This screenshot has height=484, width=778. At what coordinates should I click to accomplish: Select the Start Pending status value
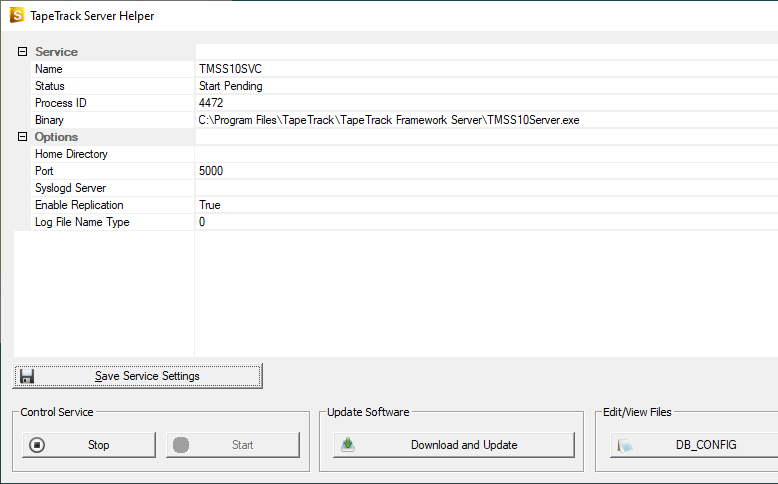click(x=231, y=86)
